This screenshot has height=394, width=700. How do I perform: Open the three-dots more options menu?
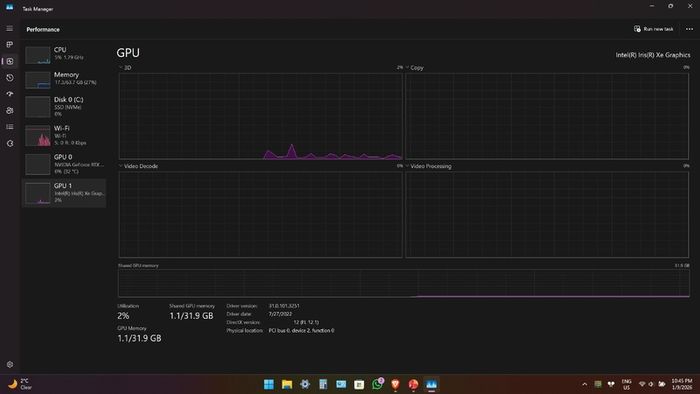pos(689,29)
